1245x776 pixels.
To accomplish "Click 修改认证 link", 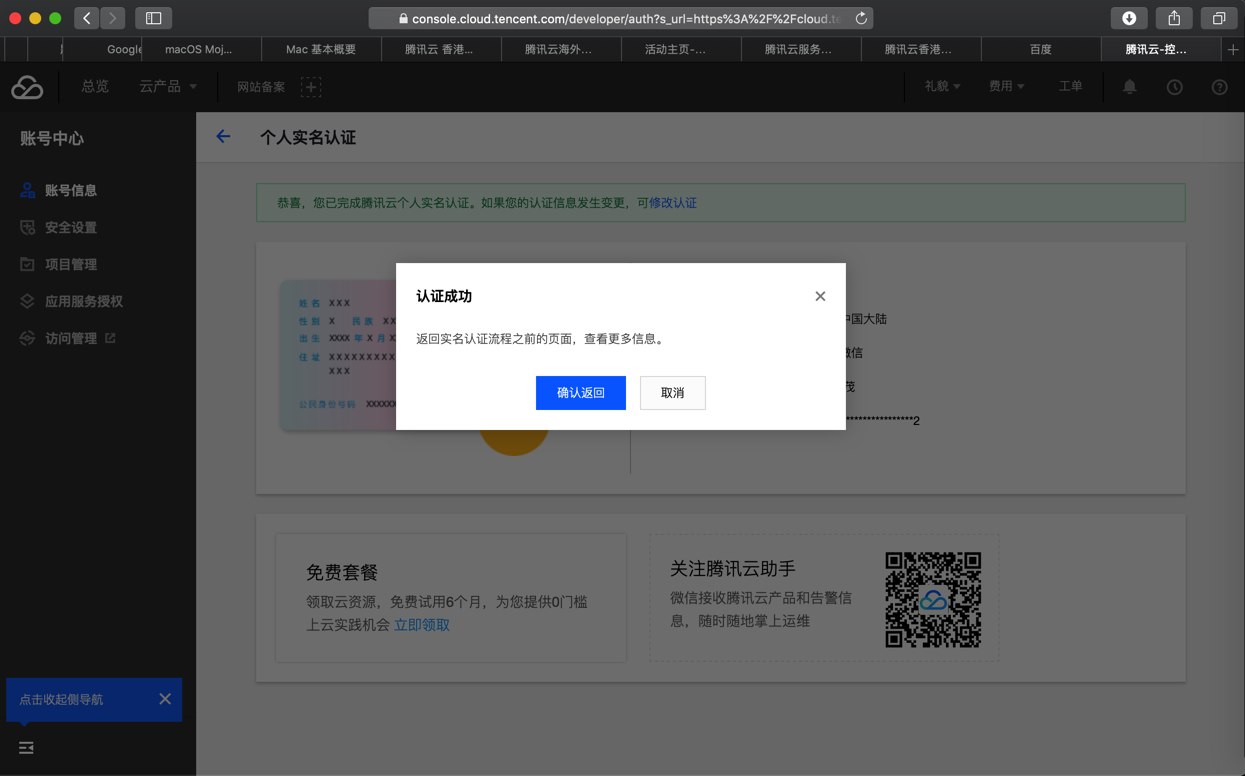I will (x=673, y=203).
